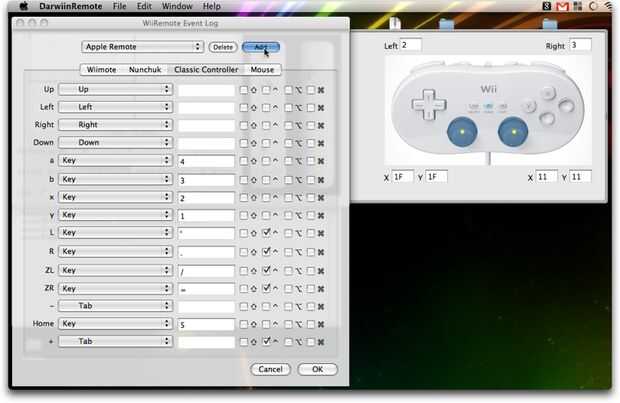620x403 pixels.
Task: Click the left analog stick on controller image
Action: (x=462, y=131)
